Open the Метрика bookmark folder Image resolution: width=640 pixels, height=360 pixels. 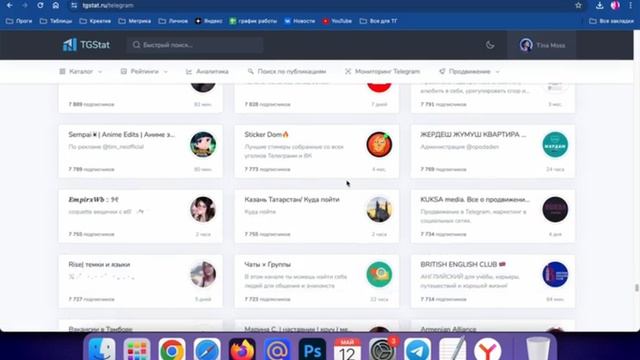point(135,21)
